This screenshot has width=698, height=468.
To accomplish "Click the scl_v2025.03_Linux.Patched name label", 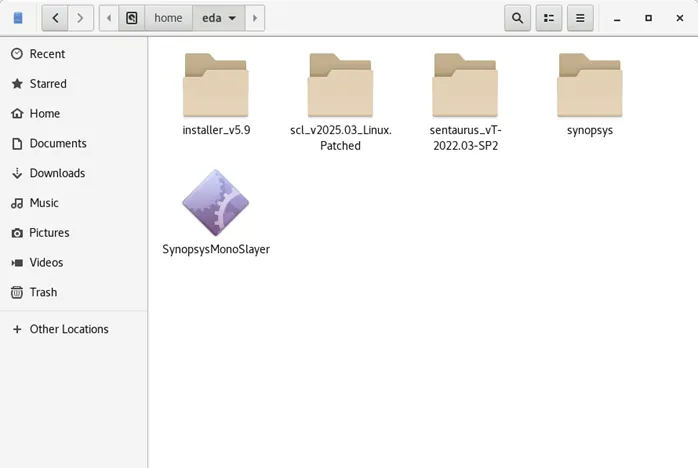I will pos(341,138).
